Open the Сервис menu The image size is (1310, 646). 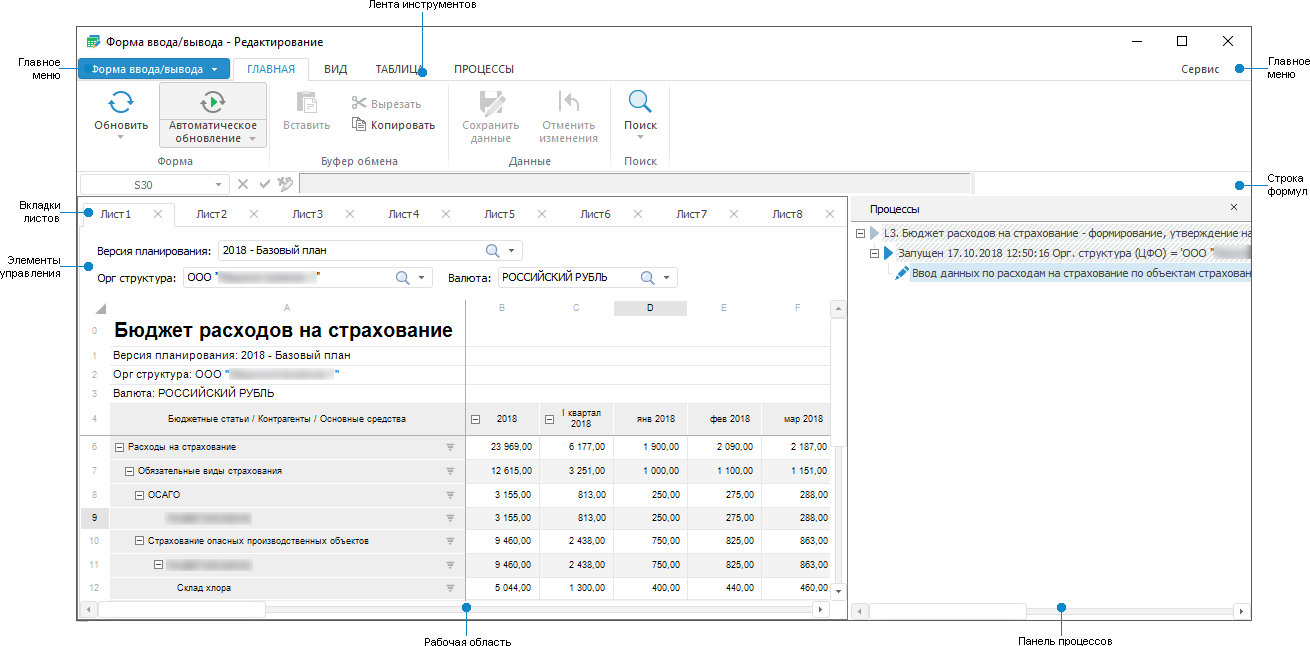click(1200, 69)
